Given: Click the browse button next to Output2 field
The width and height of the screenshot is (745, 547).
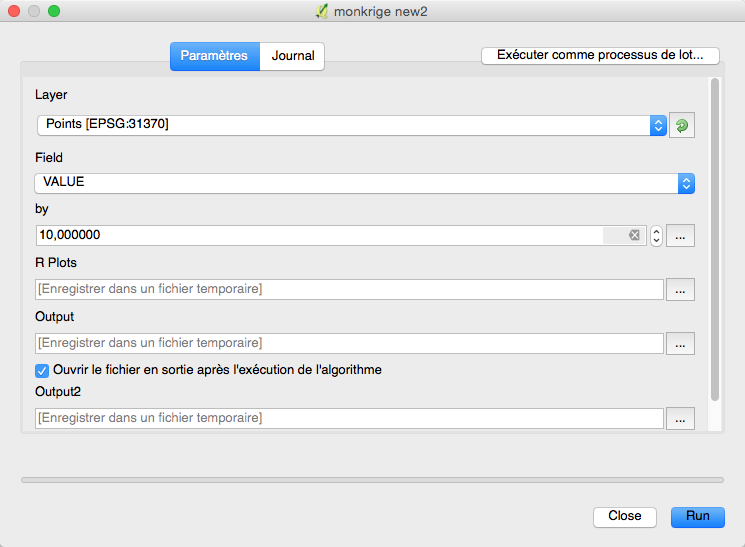Looking at the screenshot, I should [680, 418].
